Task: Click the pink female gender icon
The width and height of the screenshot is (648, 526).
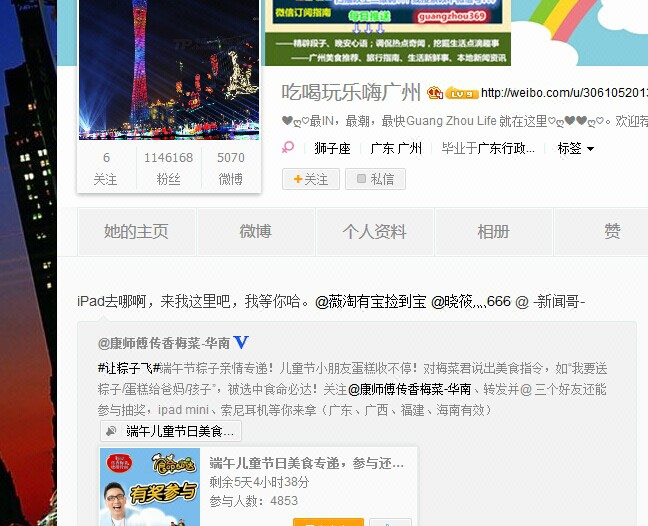Action: (x=288, y=147)
